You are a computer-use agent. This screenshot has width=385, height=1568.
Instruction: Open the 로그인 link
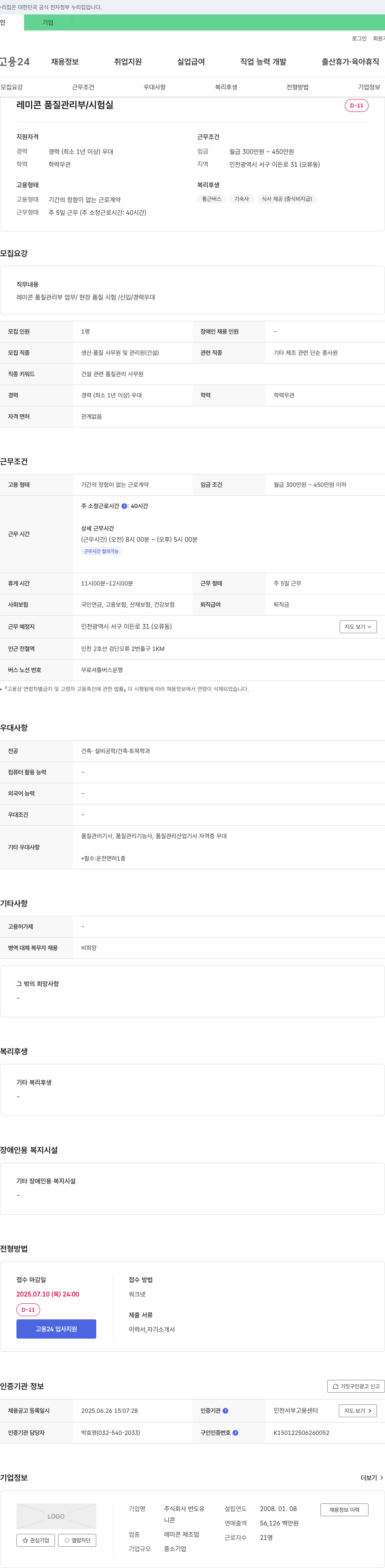[x=359, y=38]
